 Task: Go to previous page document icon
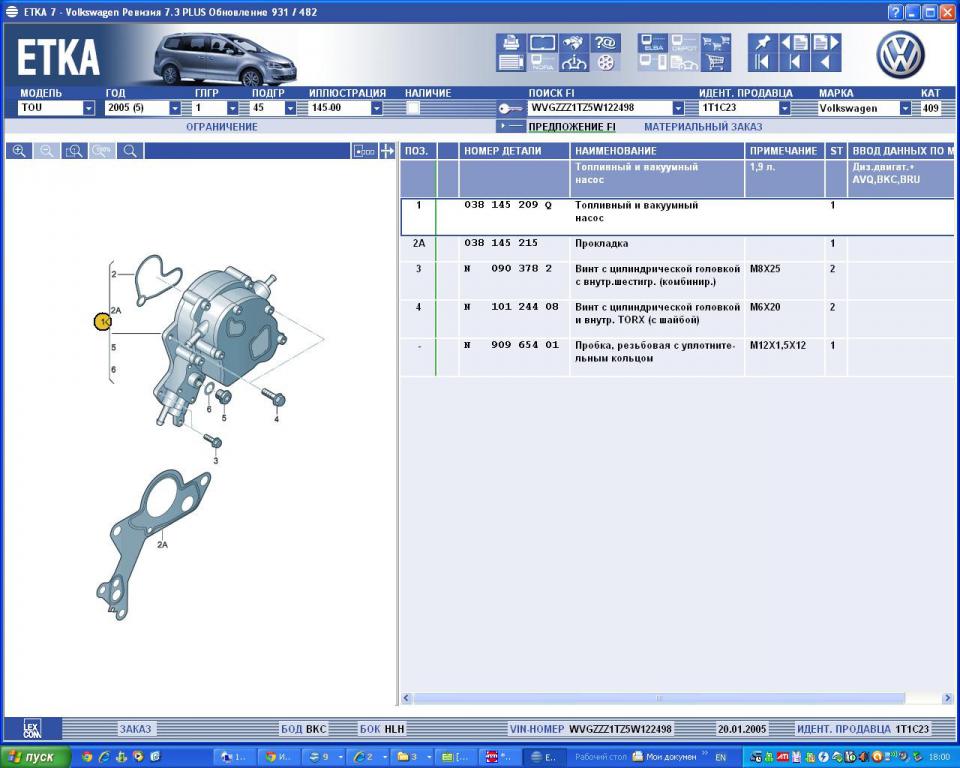tap(794, 43)
